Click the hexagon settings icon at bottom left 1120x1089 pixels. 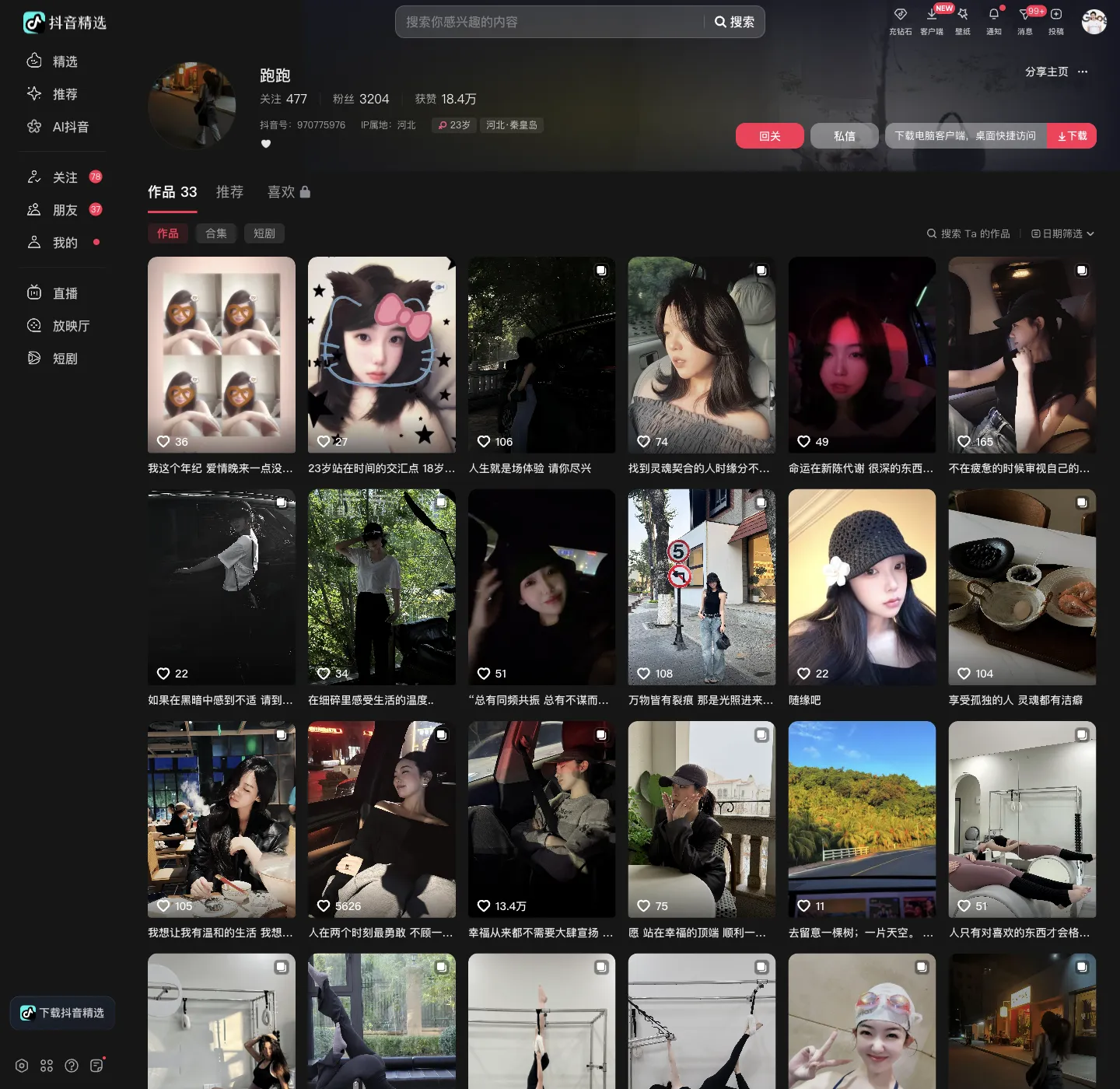point(22,1066)
